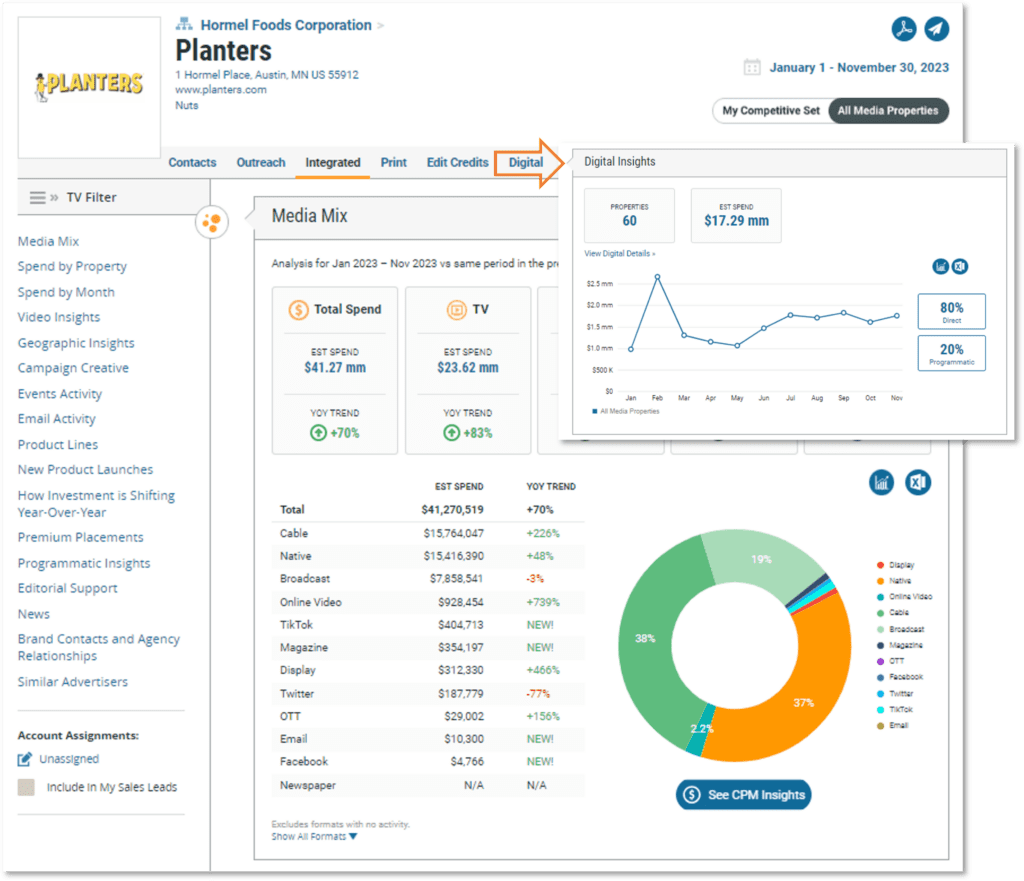Click the Excel export icon above the donut chart
The image size is (1024, 881).
(918, 483)
